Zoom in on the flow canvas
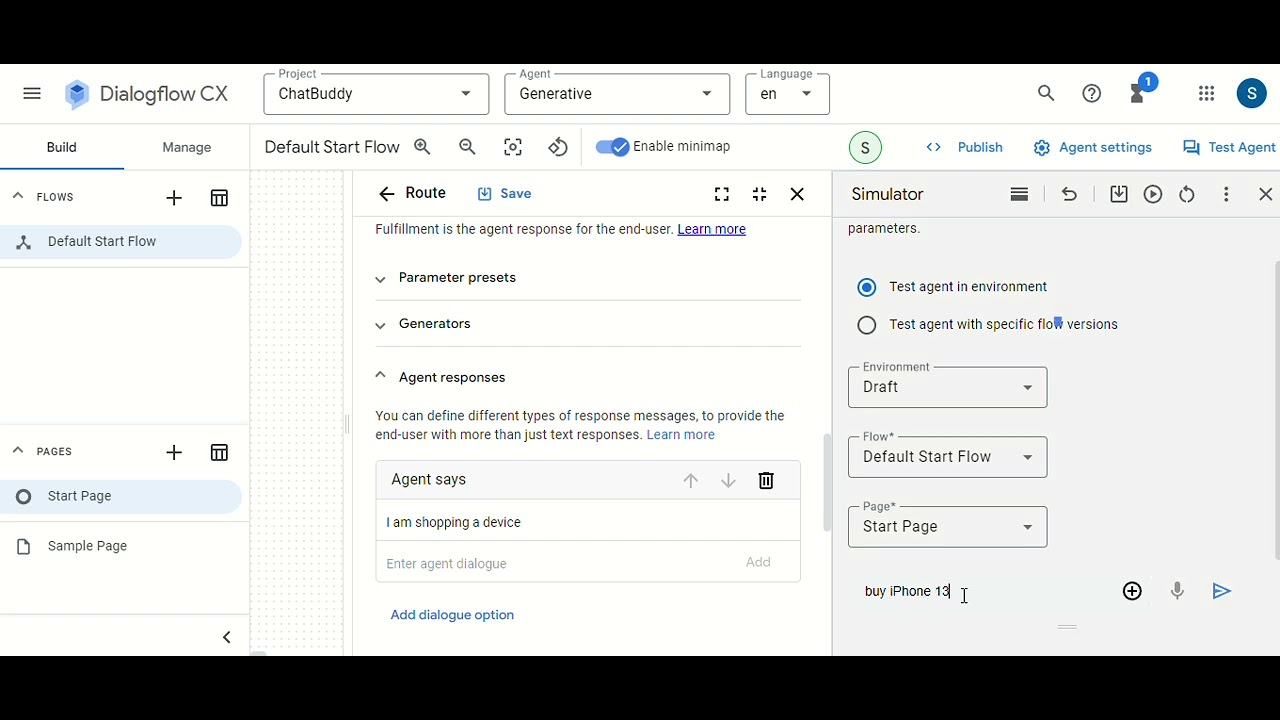Image resolution: width=1280 pixels, height=720 pixels. pyautogui.click(x=422, y=147)
